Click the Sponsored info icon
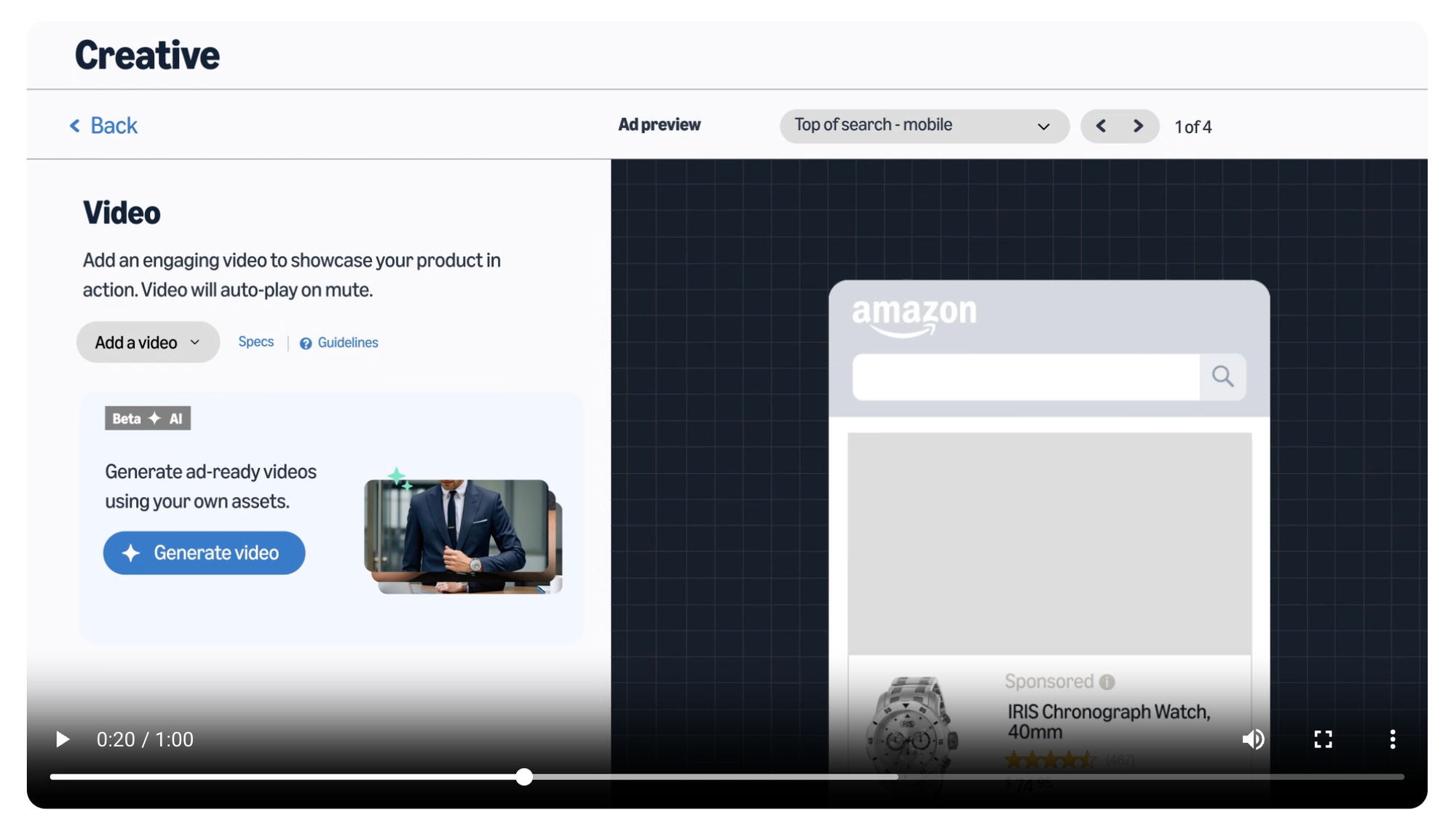 coord(1107,682)
